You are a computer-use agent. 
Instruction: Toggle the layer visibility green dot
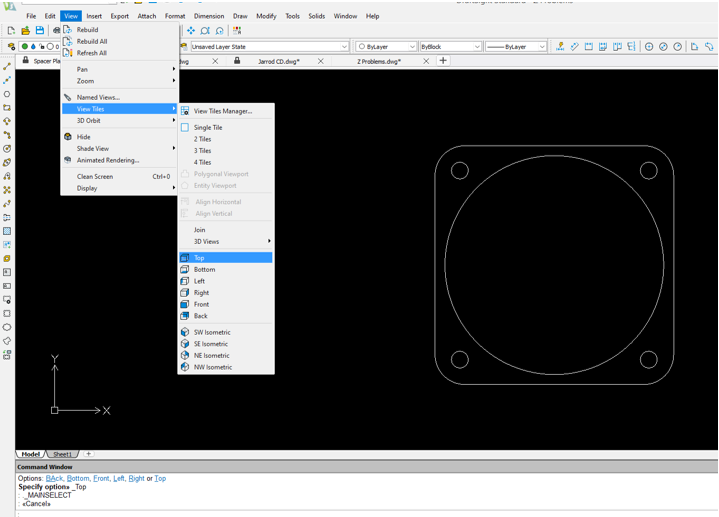(25, 47)
